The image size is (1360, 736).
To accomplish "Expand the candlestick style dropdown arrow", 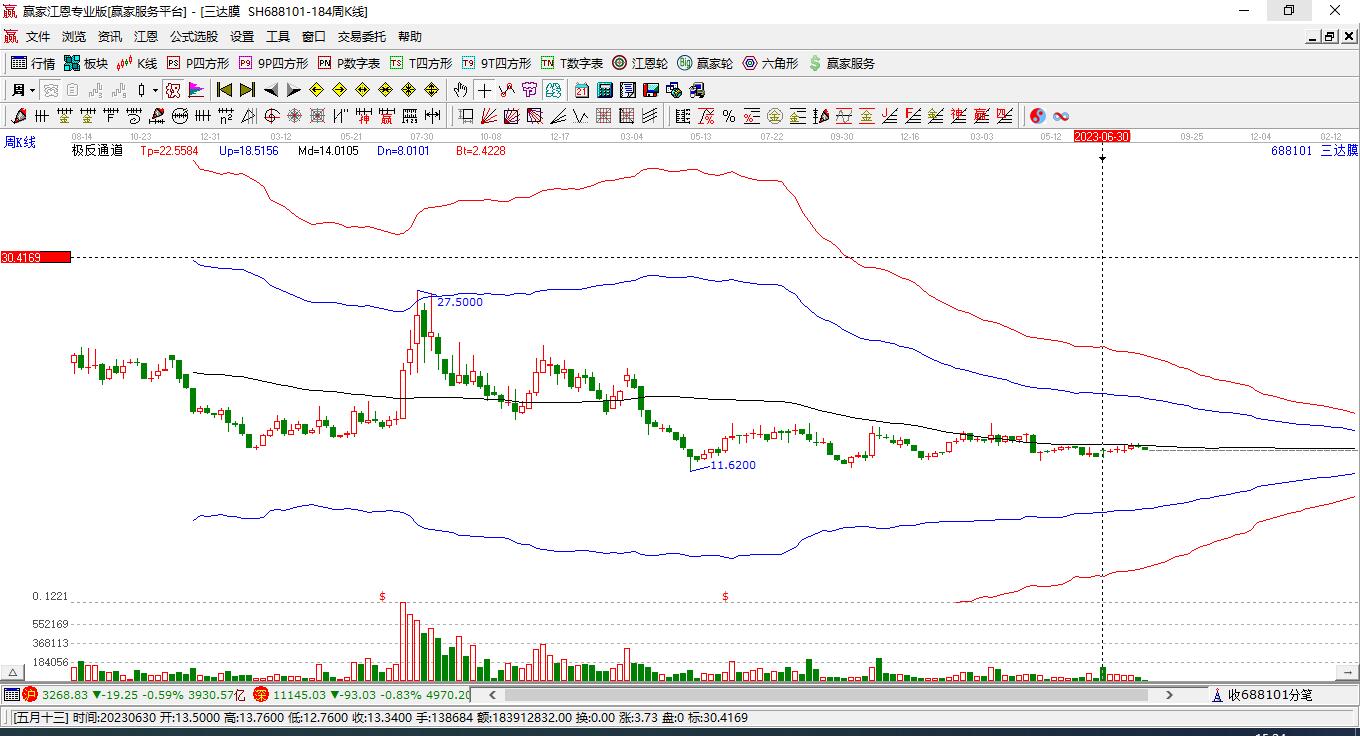I will 155,90.
